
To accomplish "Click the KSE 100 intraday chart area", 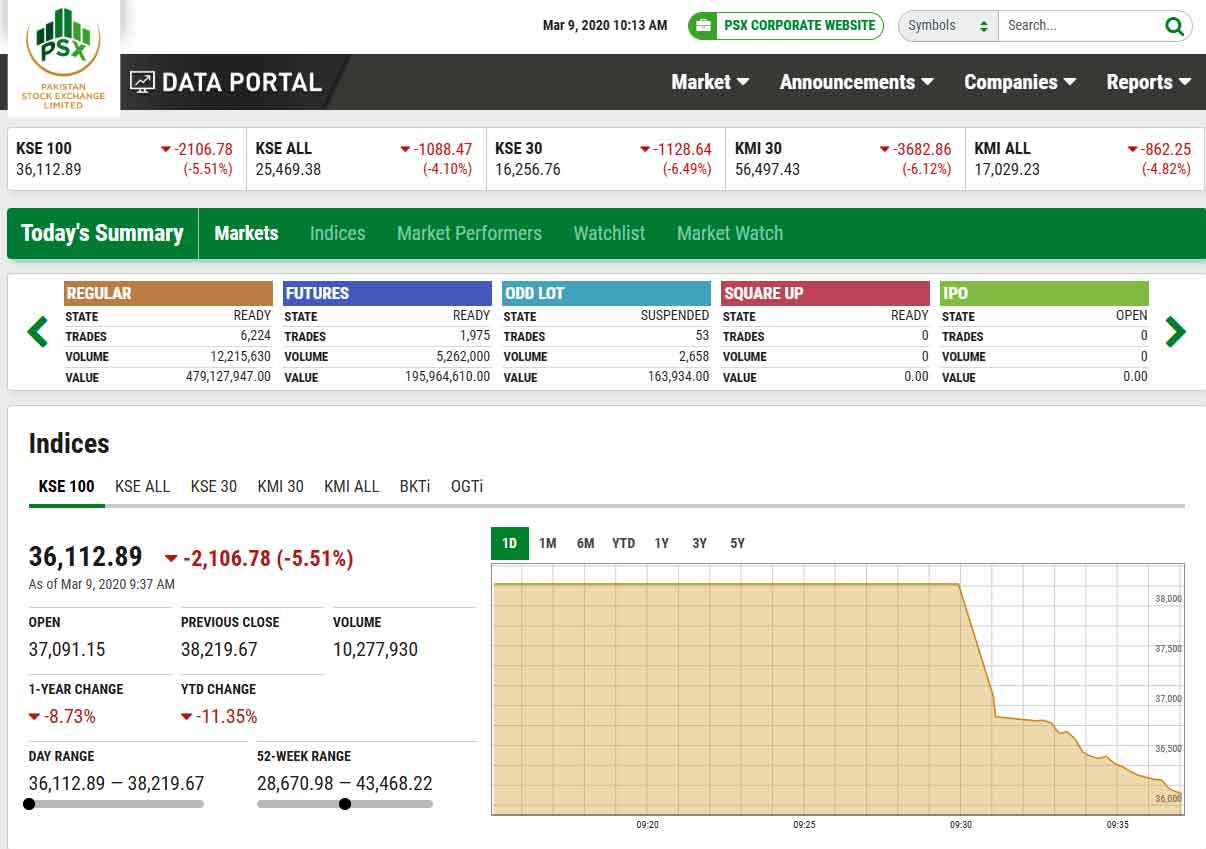I will click(x=837, y=689).
